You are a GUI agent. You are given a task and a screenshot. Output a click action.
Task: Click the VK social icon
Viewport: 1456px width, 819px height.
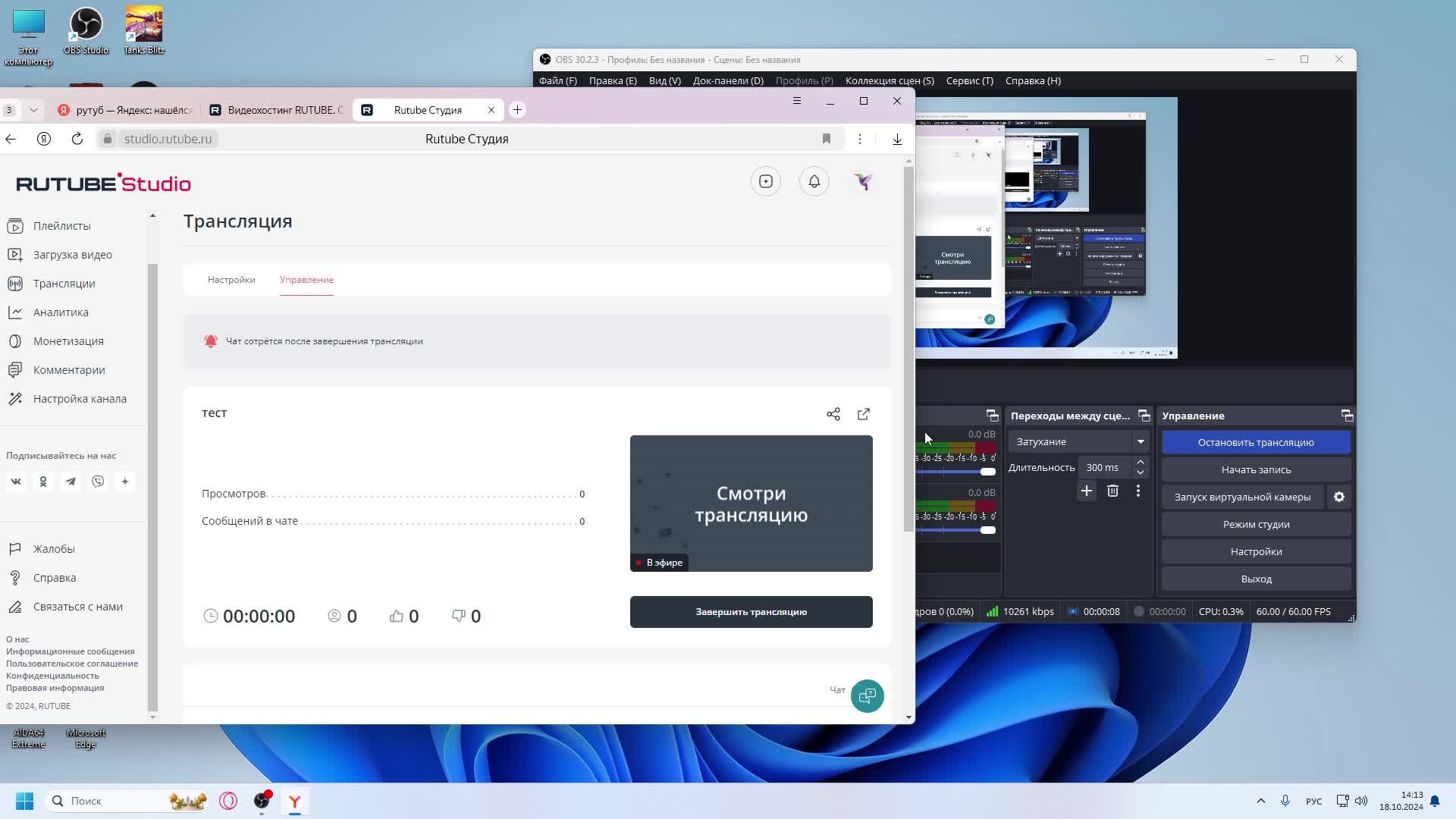(x=16, y=482)
